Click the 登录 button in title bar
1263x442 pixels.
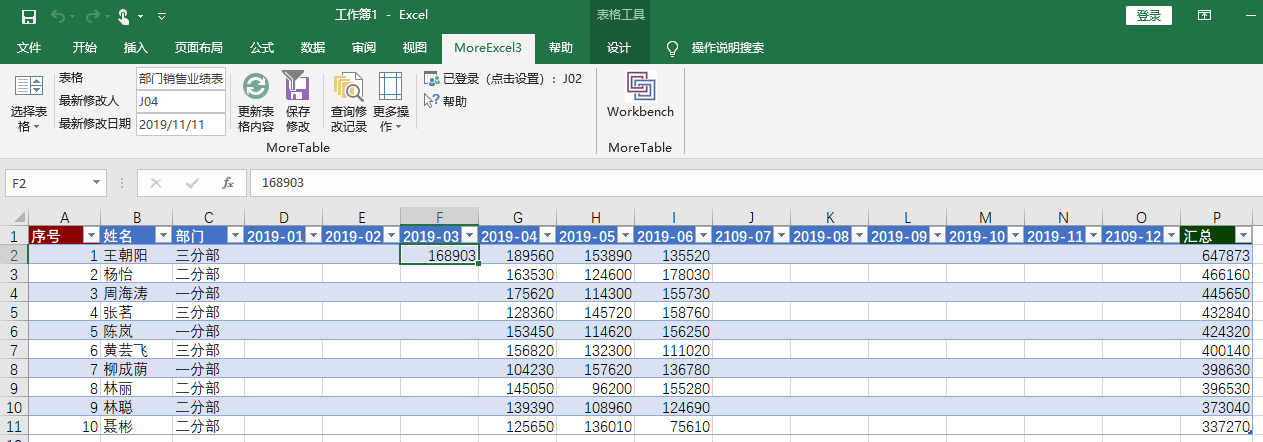pyautogui.click(x=1149, y=15)
